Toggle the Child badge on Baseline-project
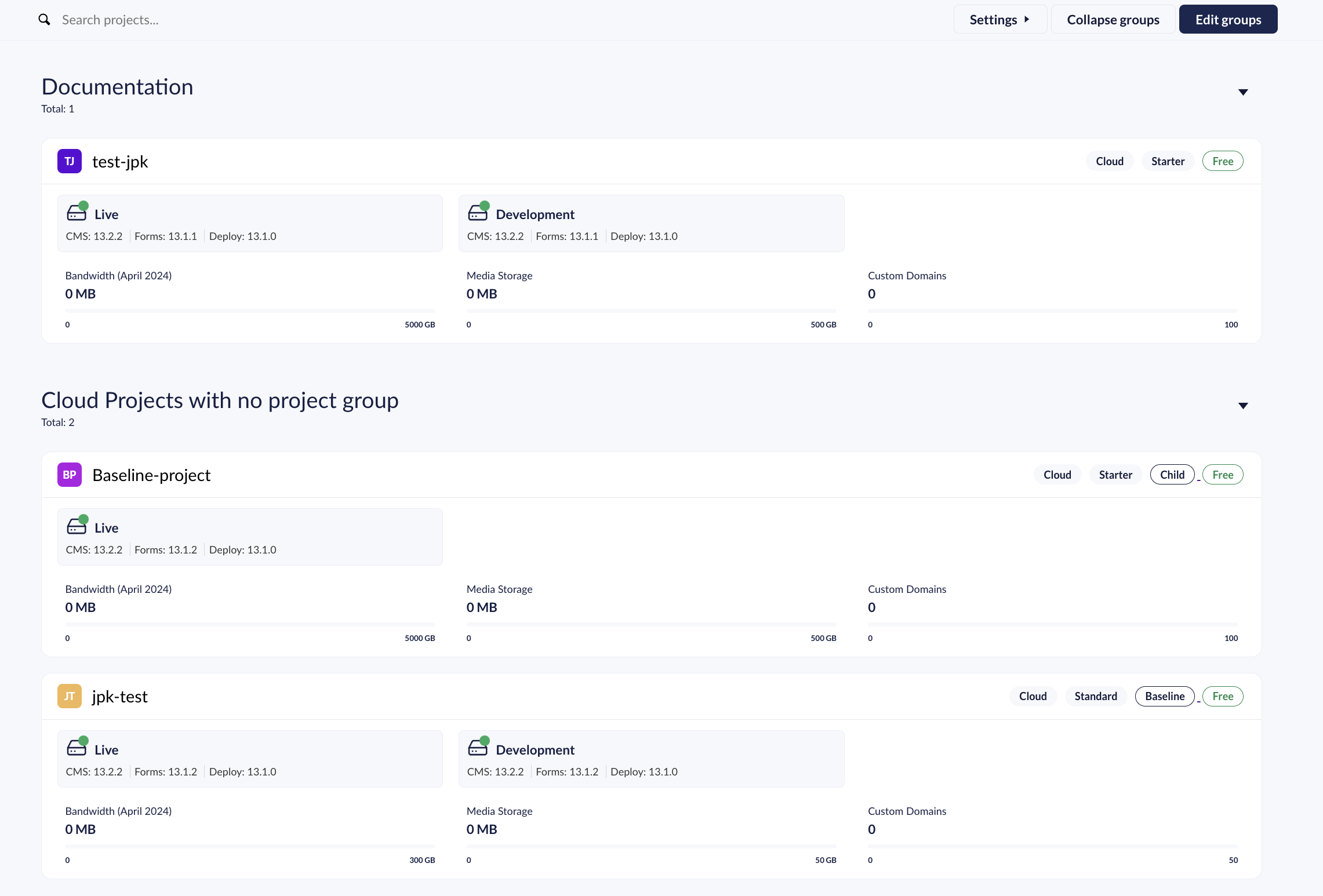The height and width of the screenshot is (896, 1323). coord(1172,474)
